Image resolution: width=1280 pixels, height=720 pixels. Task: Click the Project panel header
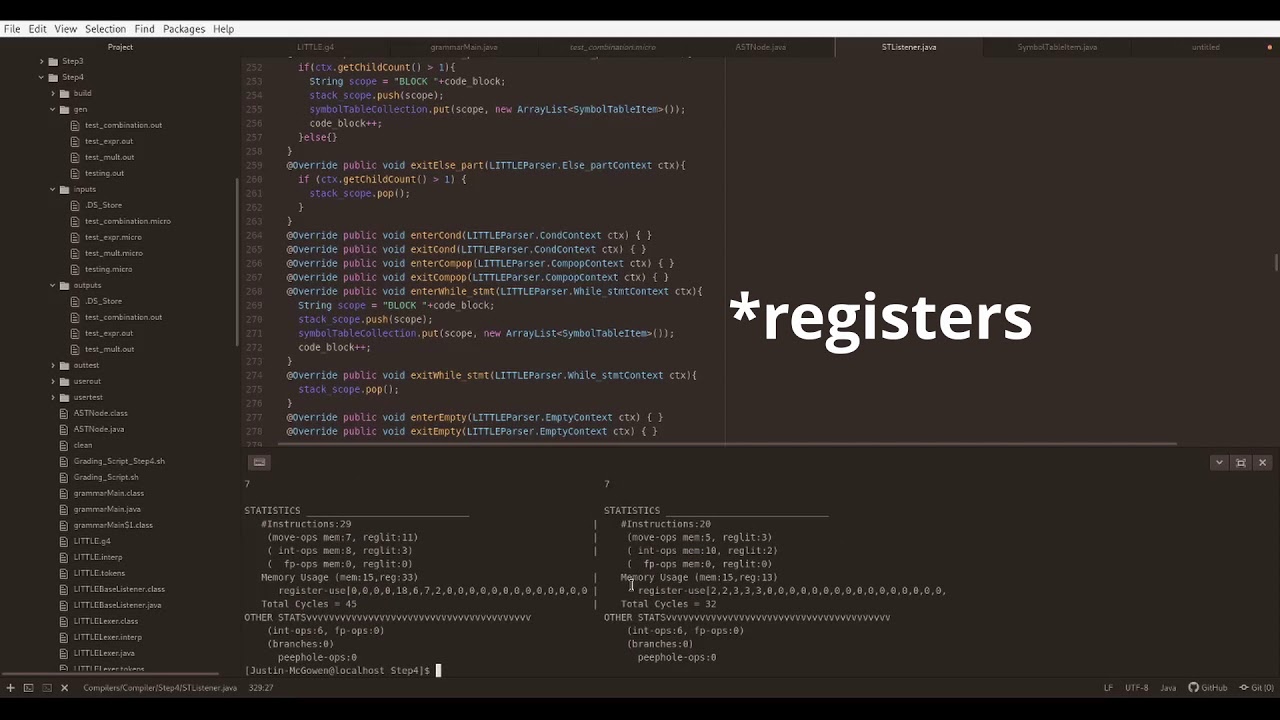click(x=120, y=47)
